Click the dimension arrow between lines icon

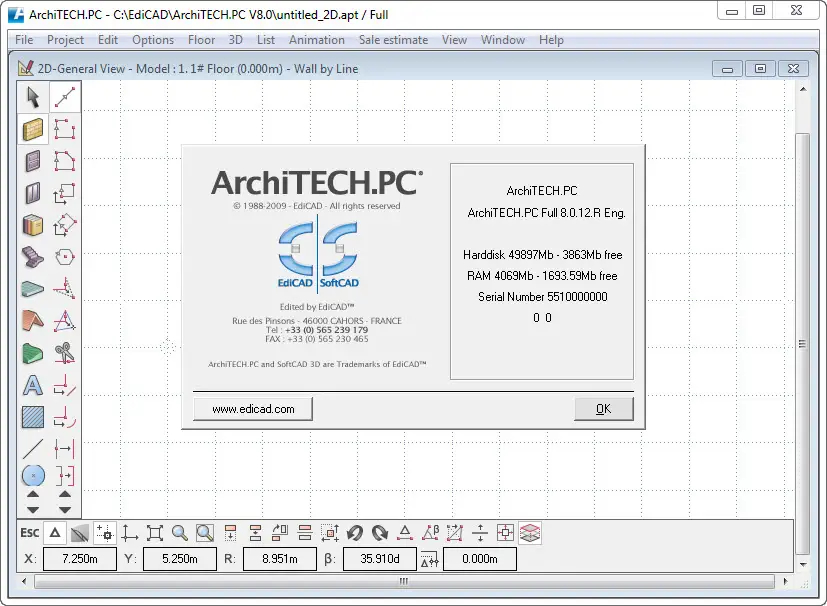(65, 449)
